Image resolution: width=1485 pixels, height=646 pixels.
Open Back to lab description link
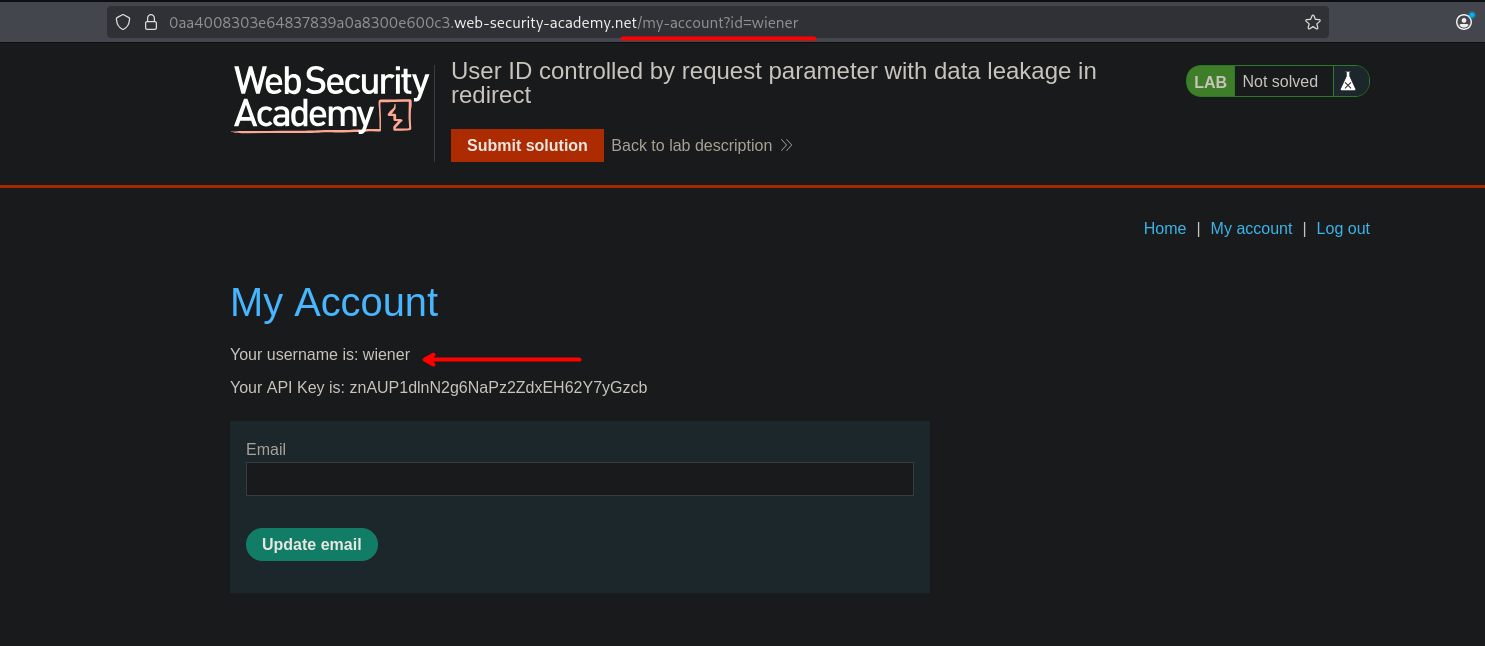coord(691,146)
